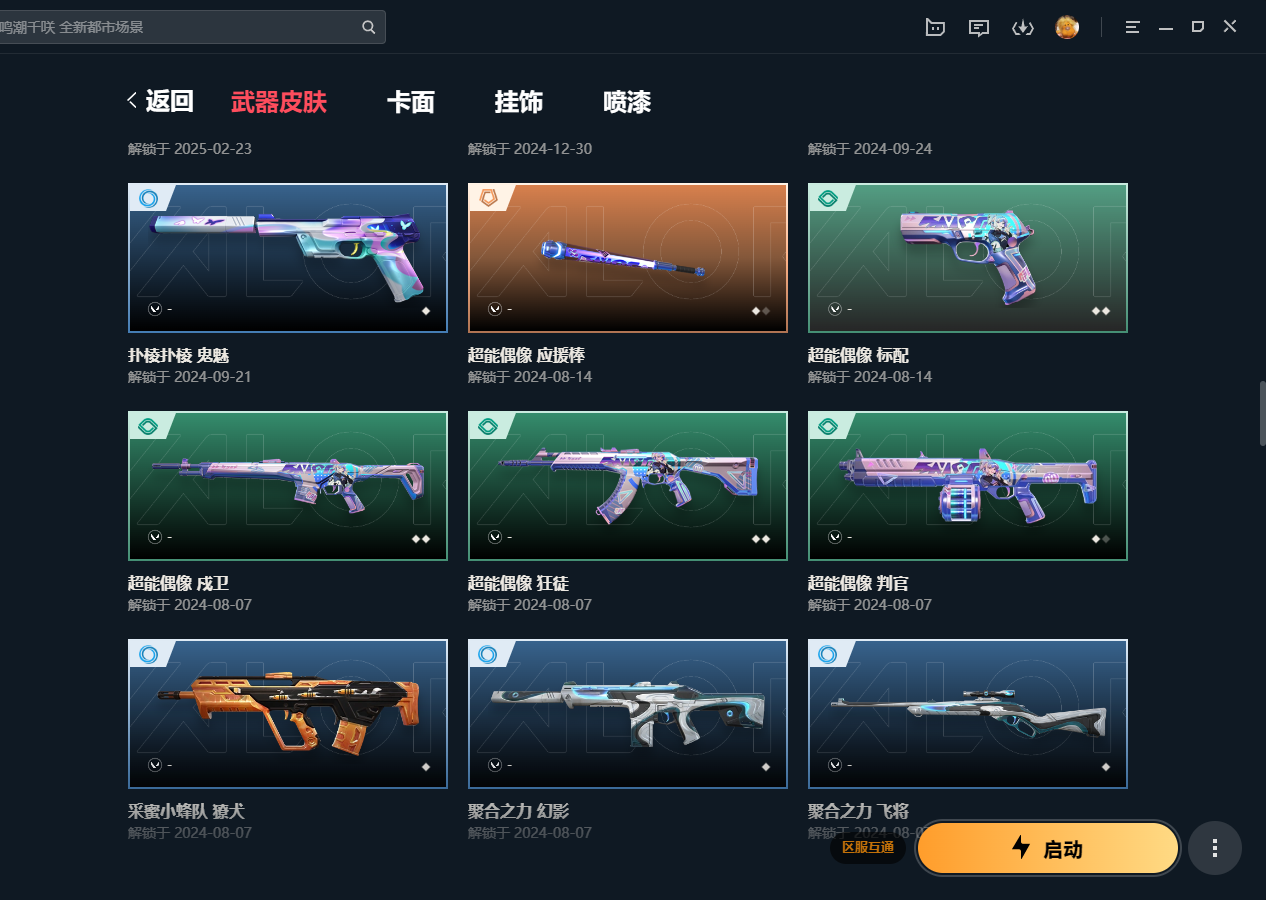
Task: Click the tier icon on 超能偶像 应援棒 card
Action: point(487,198)
